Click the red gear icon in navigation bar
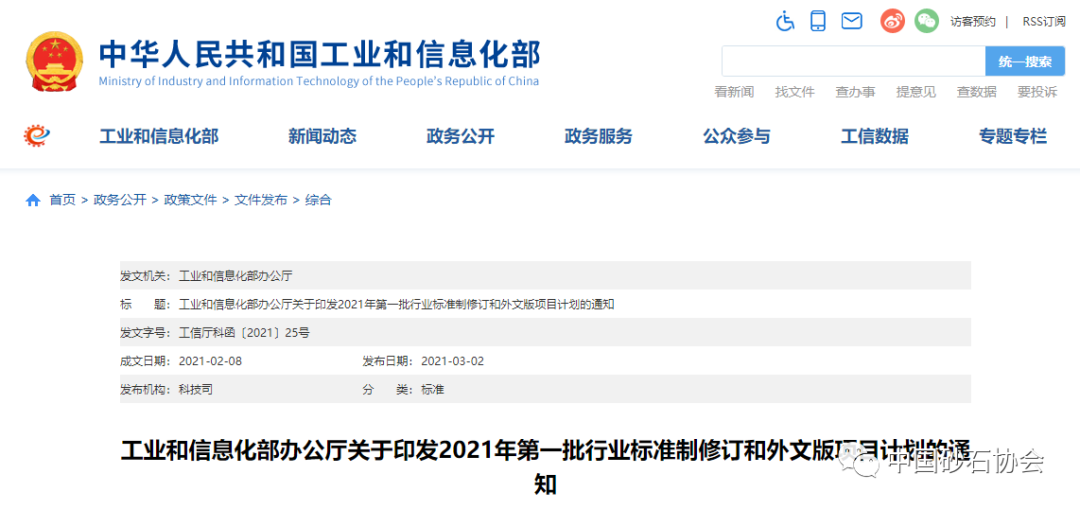The height and width of the screenshot is (509, 1080). [x=37, y=135]
